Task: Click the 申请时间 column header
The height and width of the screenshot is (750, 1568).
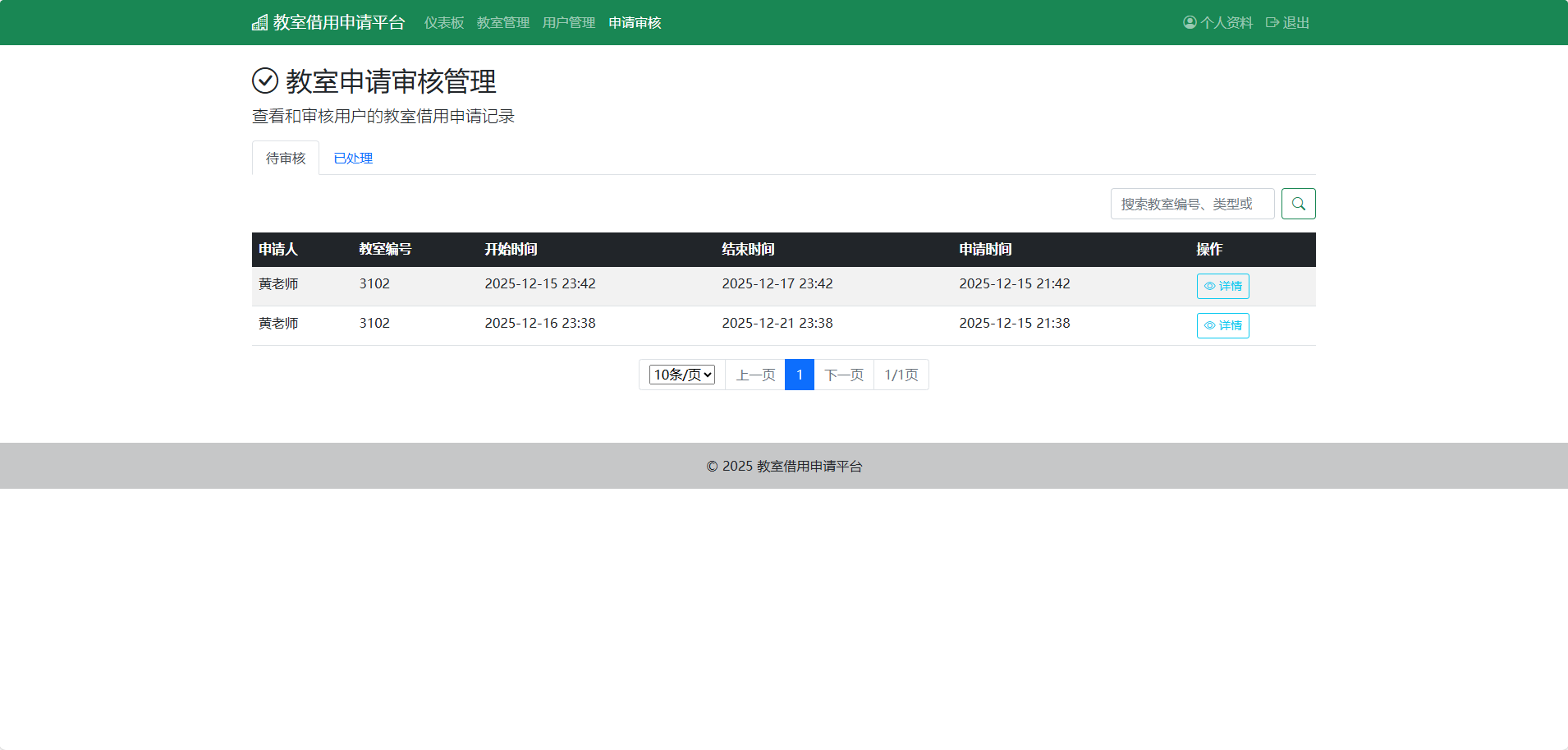Action: (985, 250)
